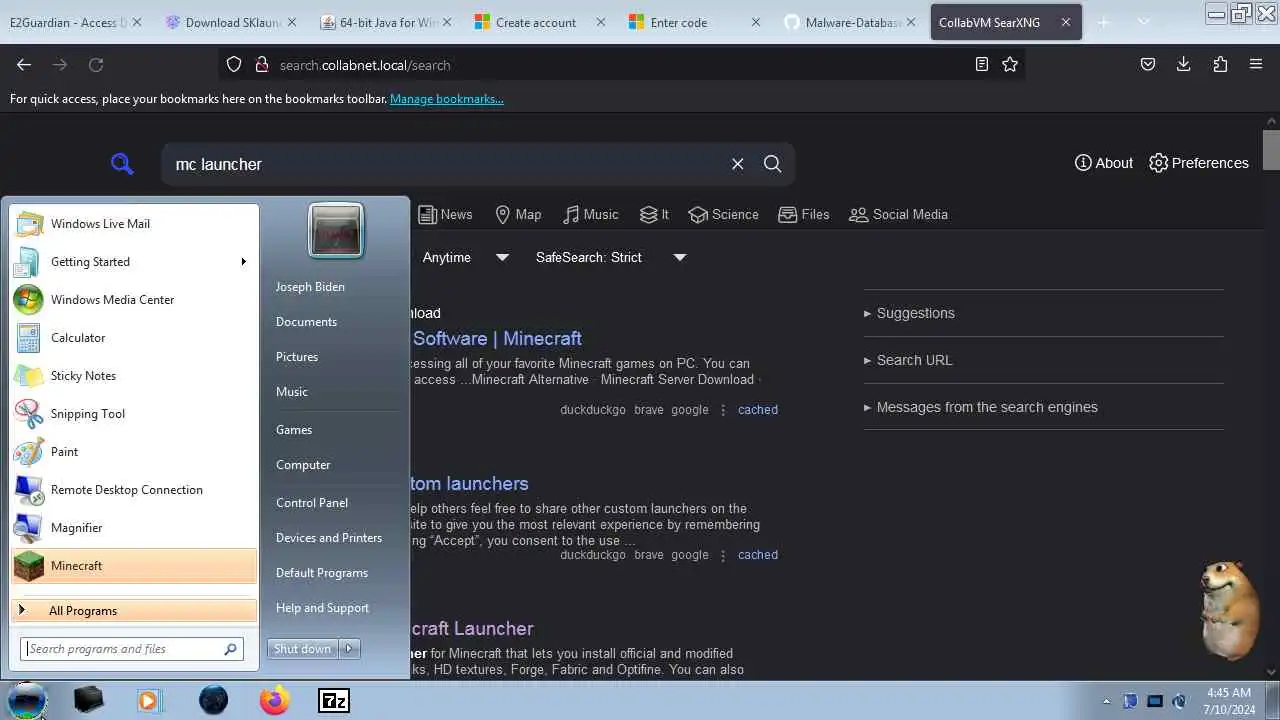1280x720 pixels.
Task: Click the user account picture
Action: (x=336, y=230)
